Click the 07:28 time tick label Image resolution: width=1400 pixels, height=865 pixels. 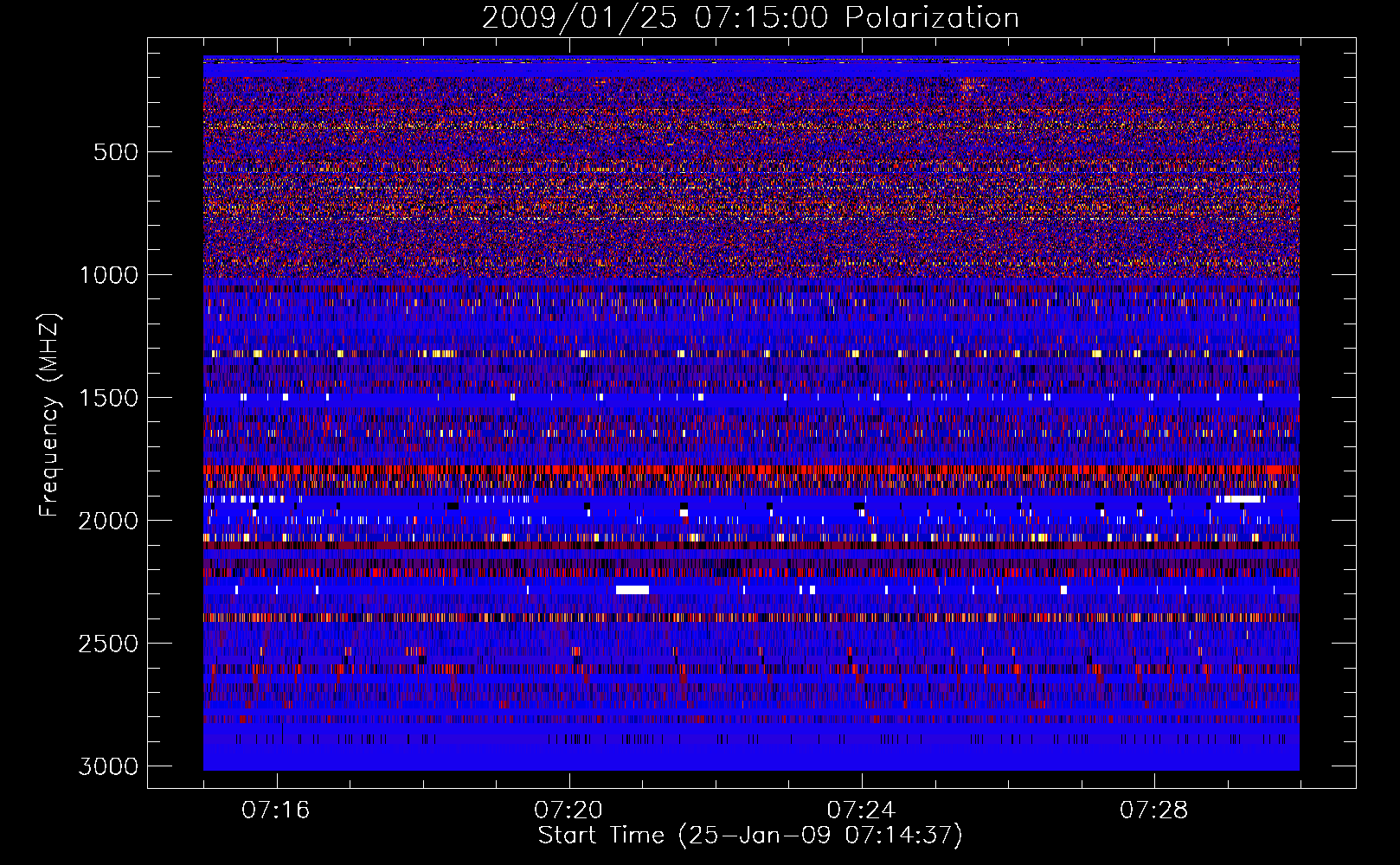coord(1154,811)
